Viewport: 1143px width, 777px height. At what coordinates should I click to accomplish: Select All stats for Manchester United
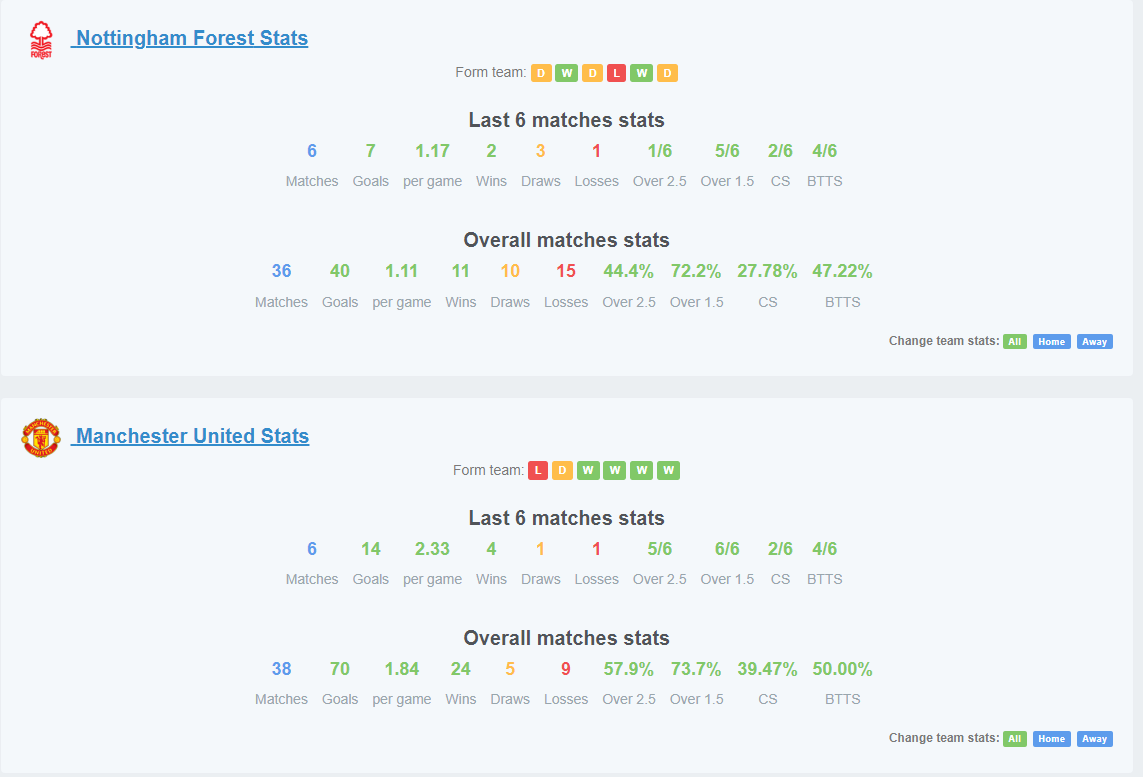[x=1015, y=738]
